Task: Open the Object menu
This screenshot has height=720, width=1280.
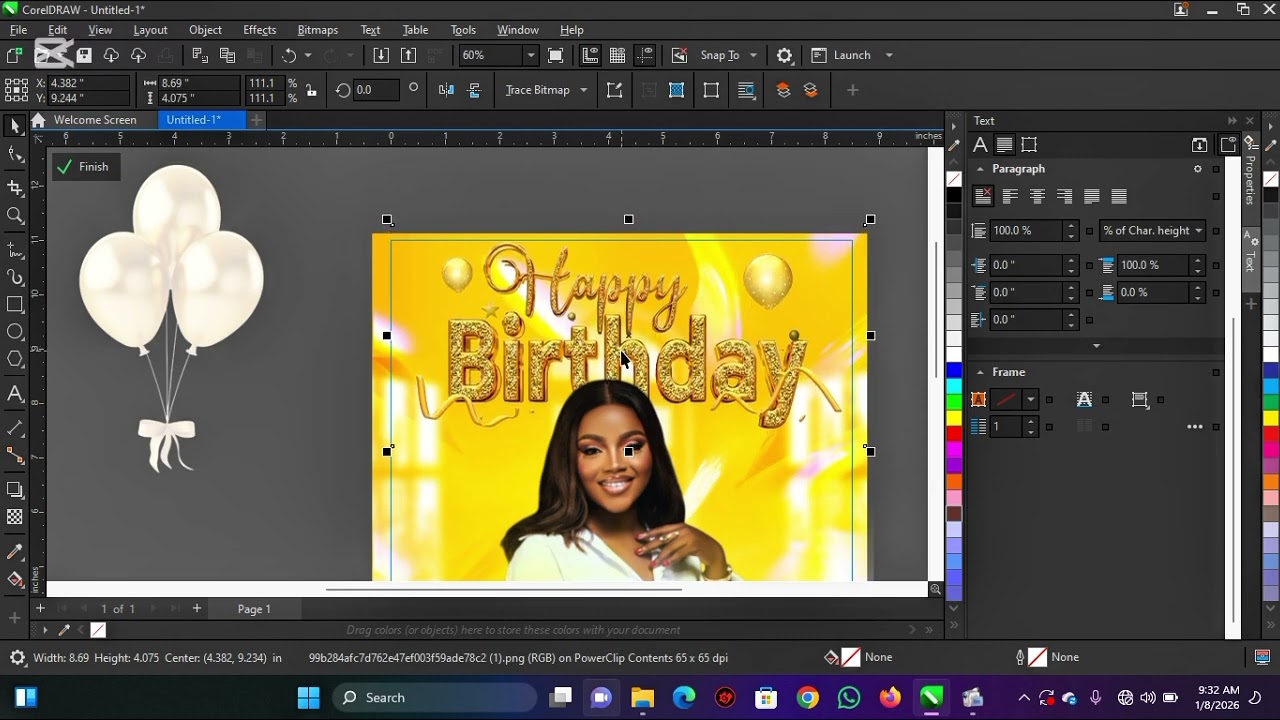Action: [x=205, y=30]
